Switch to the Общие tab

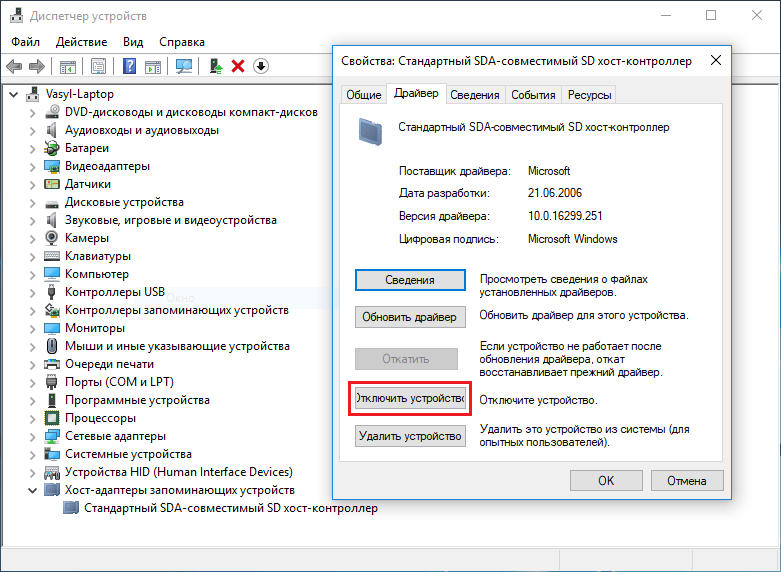(364, 95)
